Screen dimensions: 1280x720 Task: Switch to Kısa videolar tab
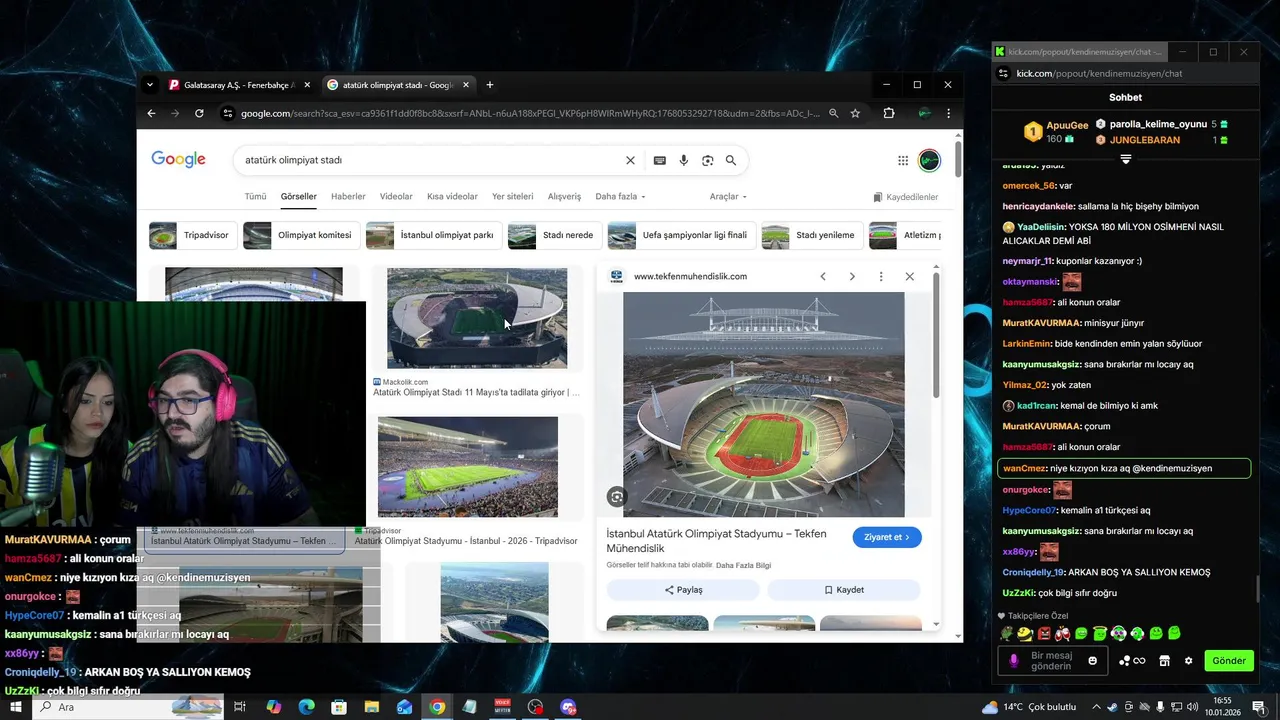pos(452,197)
